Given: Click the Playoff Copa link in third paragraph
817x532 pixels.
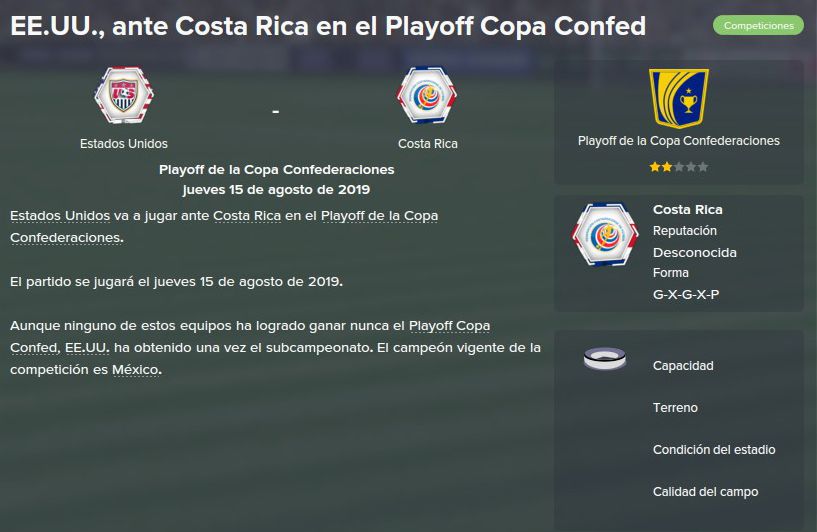Looking at the screenshot, I should [449, 326].
